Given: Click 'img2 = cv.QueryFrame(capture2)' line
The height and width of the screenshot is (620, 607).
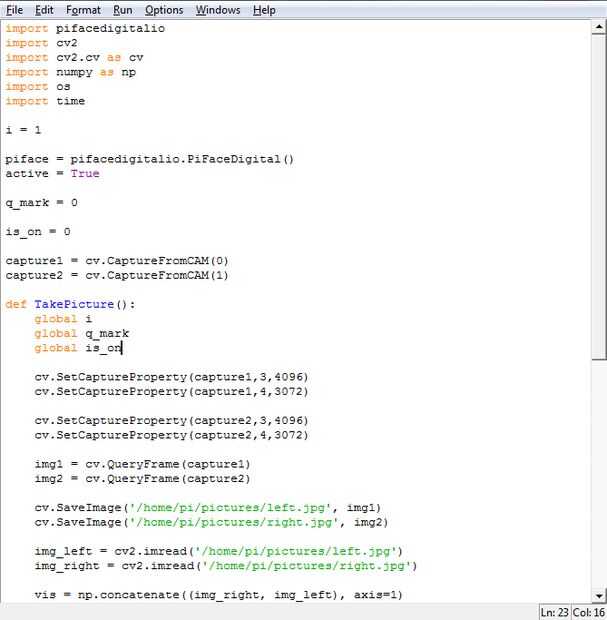Looking at the screenshot, I should pyautogui.click(x=142, y=479).
